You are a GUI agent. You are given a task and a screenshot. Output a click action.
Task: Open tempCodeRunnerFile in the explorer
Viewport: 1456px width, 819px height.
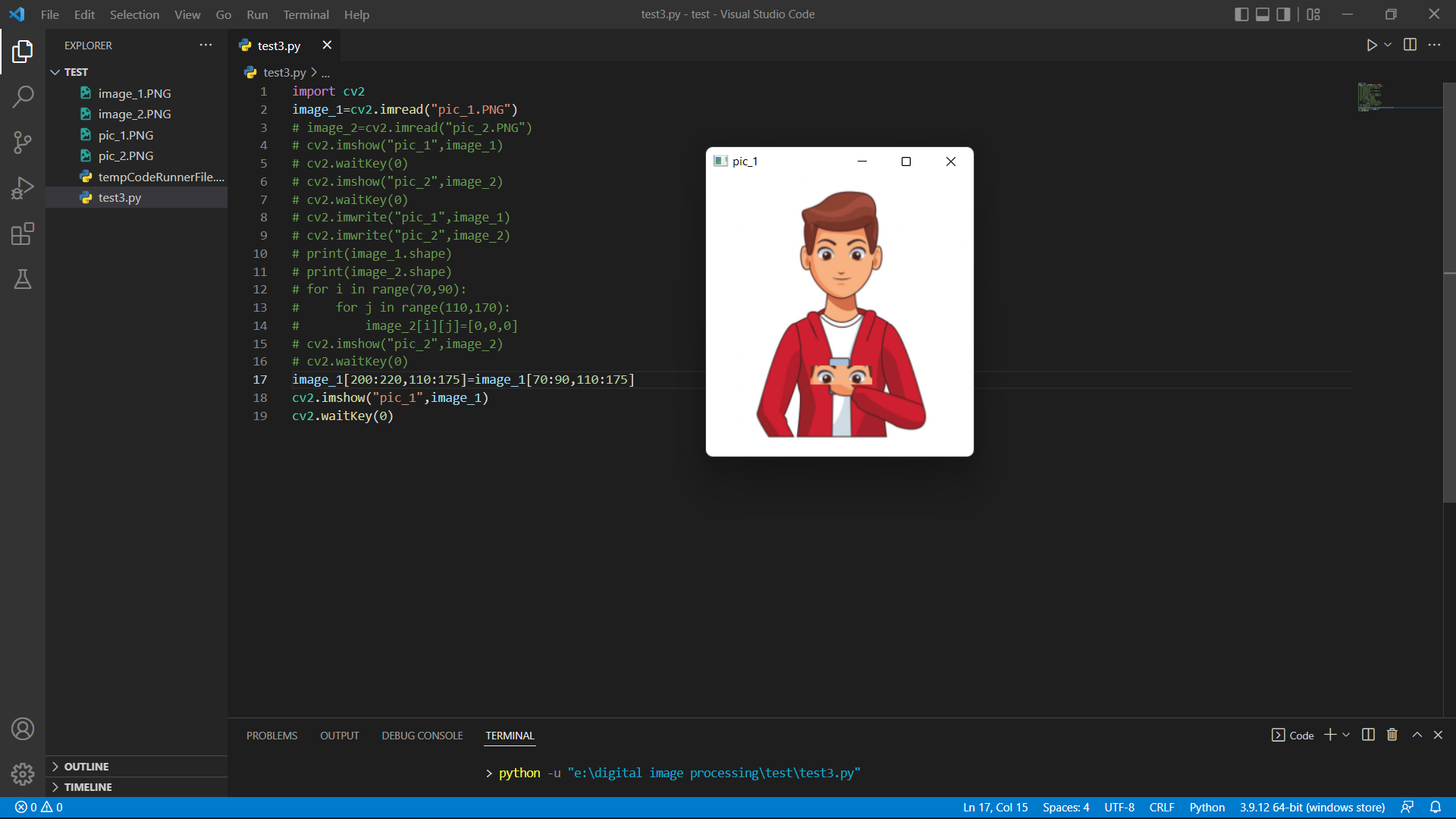[x=136, y=177]
